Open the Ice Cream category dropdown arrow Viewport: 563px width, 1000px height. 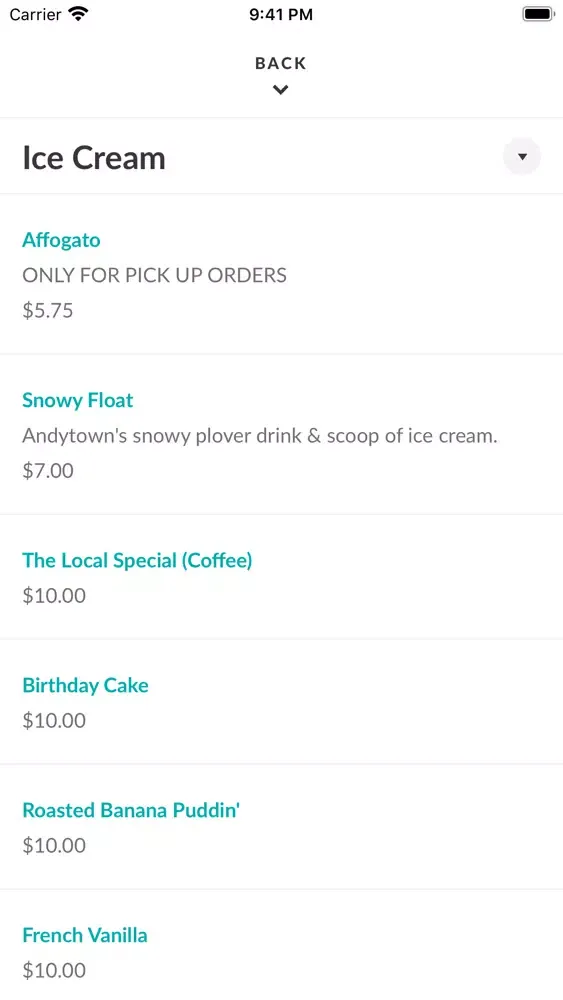pyautogui.click(x=522, y=156)
